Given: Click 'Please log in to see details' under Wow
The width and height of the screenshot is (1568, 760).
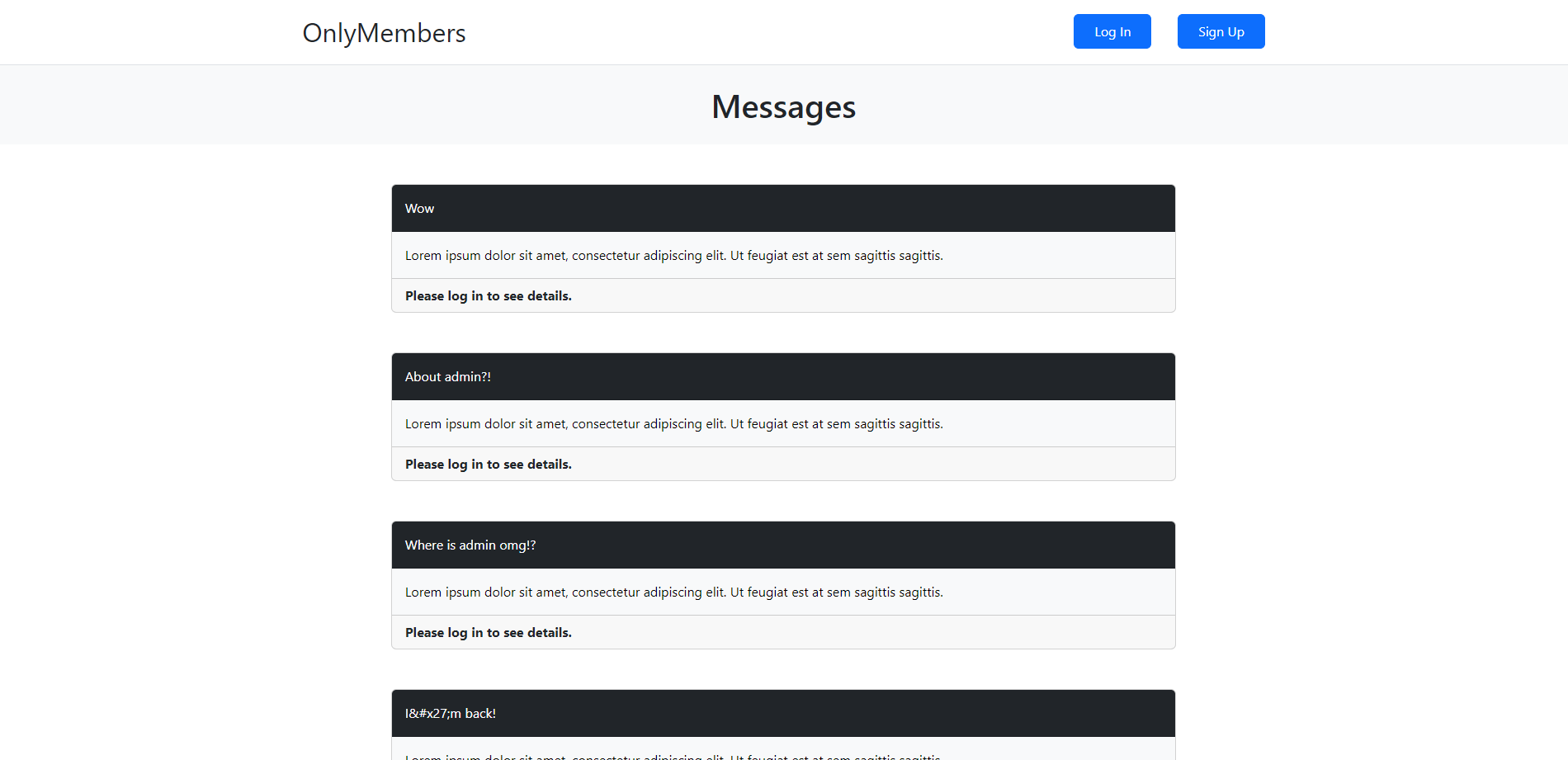Looking at the screenshot, I should click(488, 295).
